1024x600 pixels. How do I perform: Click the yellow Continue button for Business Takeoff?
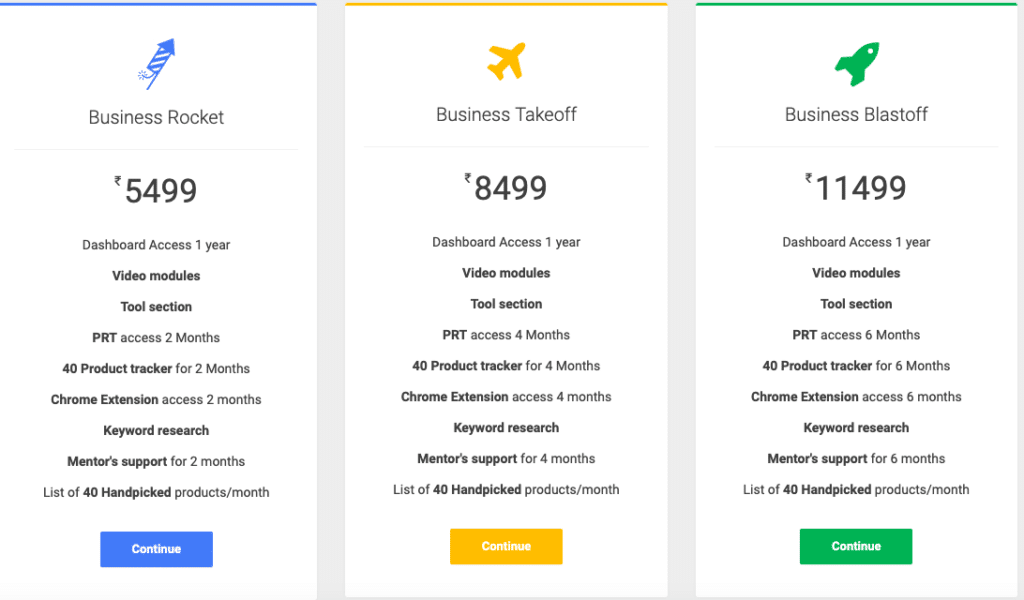506,546
